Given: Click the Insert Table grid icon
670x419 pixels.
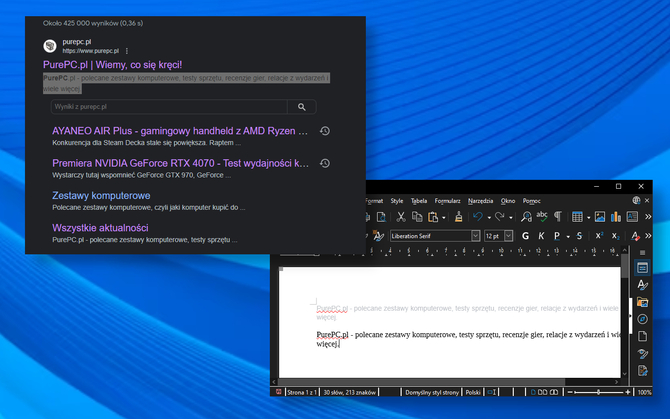Looking at the screenshot, I should click(577, 217).
